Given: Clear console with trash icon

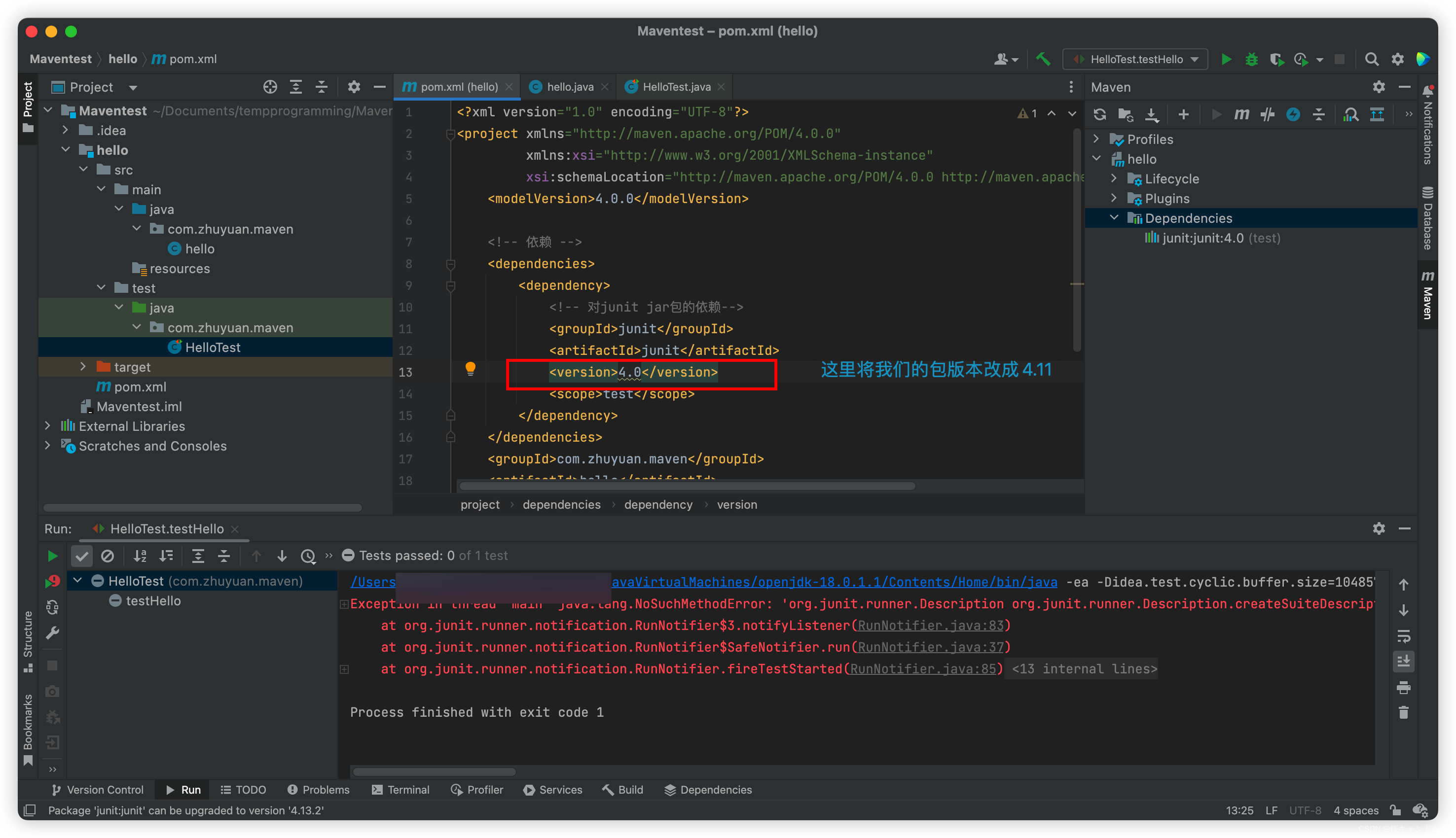Looking at the screenshot, I should tap(1404, 712).
